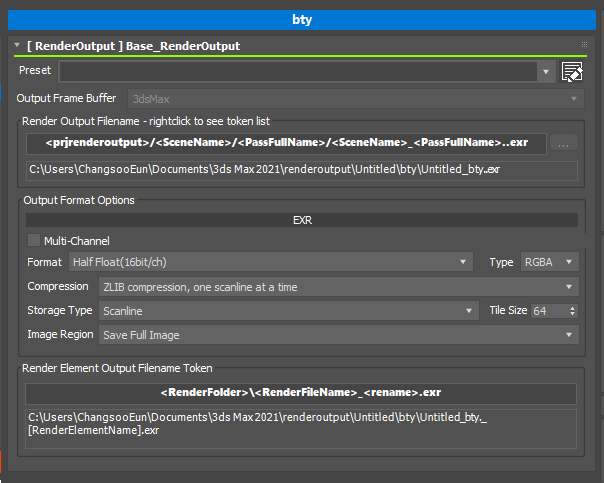The height and width of the screenshot is (483, 604).
Task: Open the Tile Size 64 dropdown
Action: point(554,311)
